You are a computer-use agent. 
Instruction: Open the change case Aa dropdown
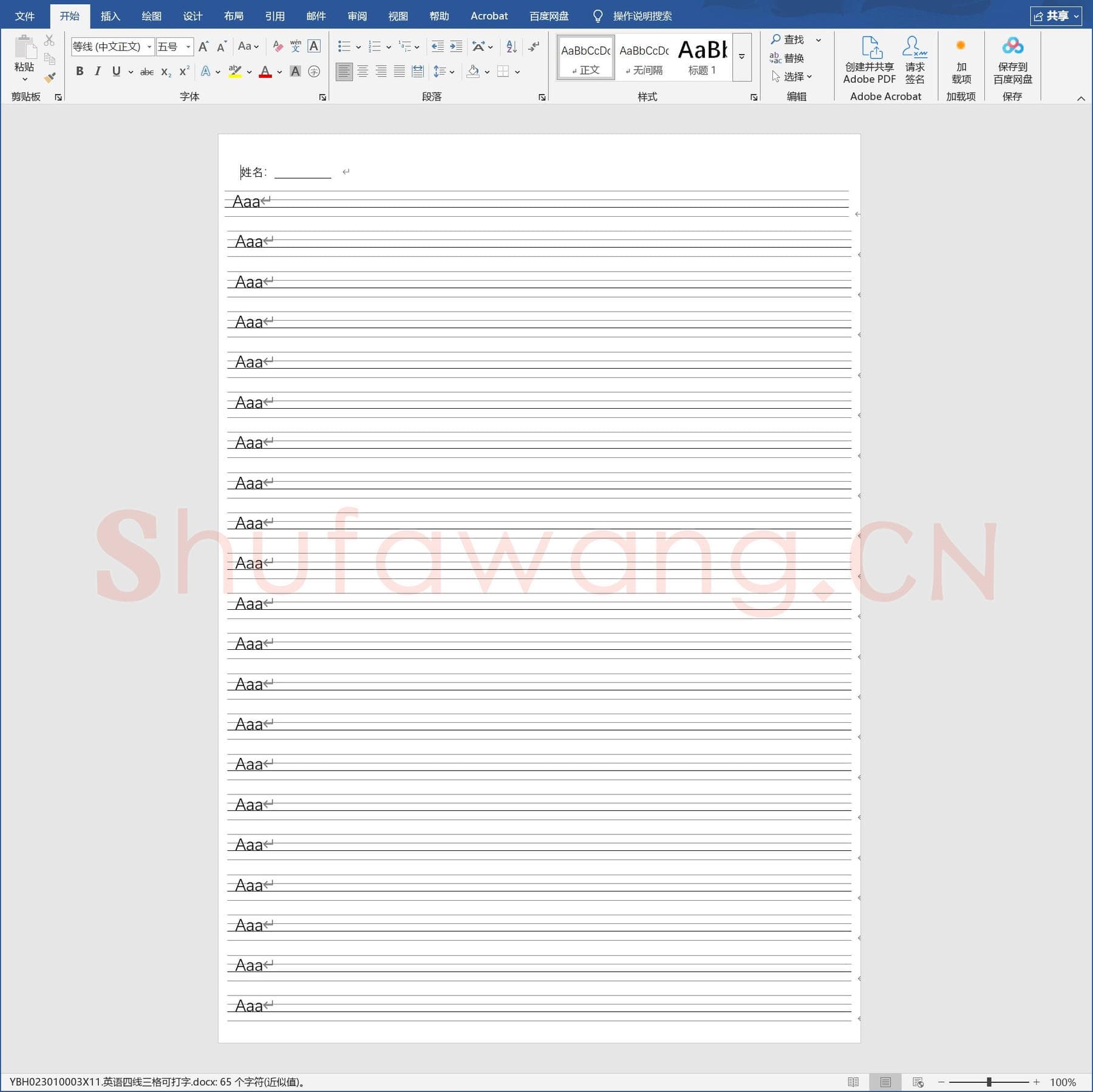(x=248, y=46)
